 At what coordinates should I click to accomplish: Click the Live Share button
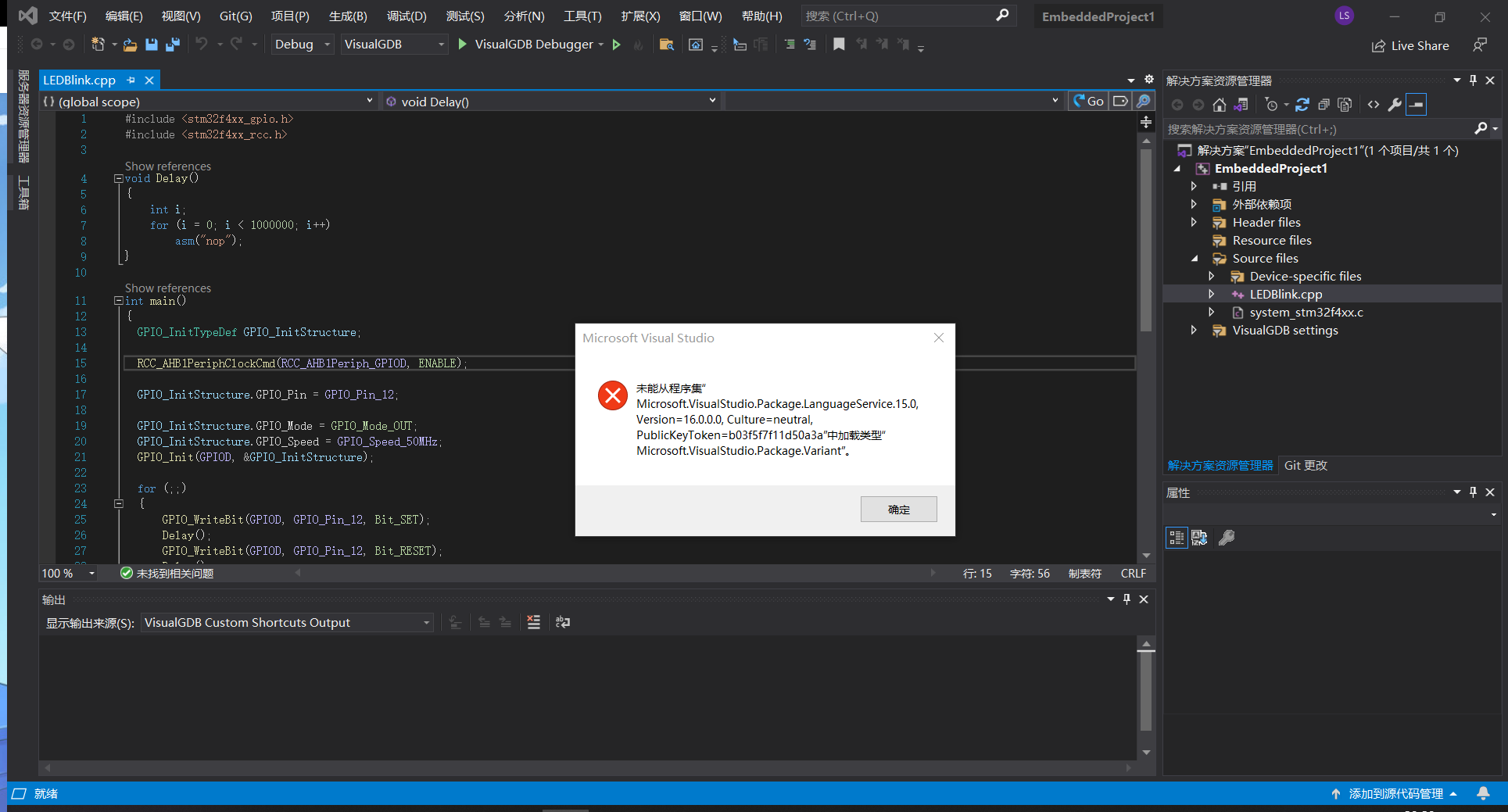point(1410,45)
